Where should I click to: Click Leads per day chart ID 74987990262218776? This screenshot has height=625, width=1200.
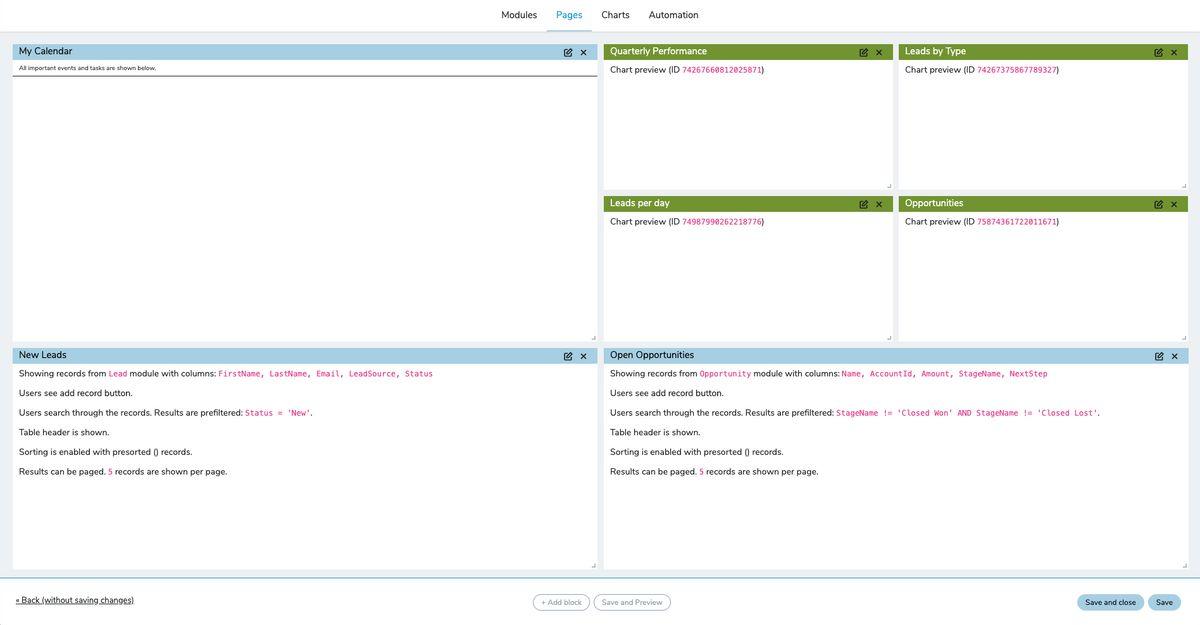point(722,222)
